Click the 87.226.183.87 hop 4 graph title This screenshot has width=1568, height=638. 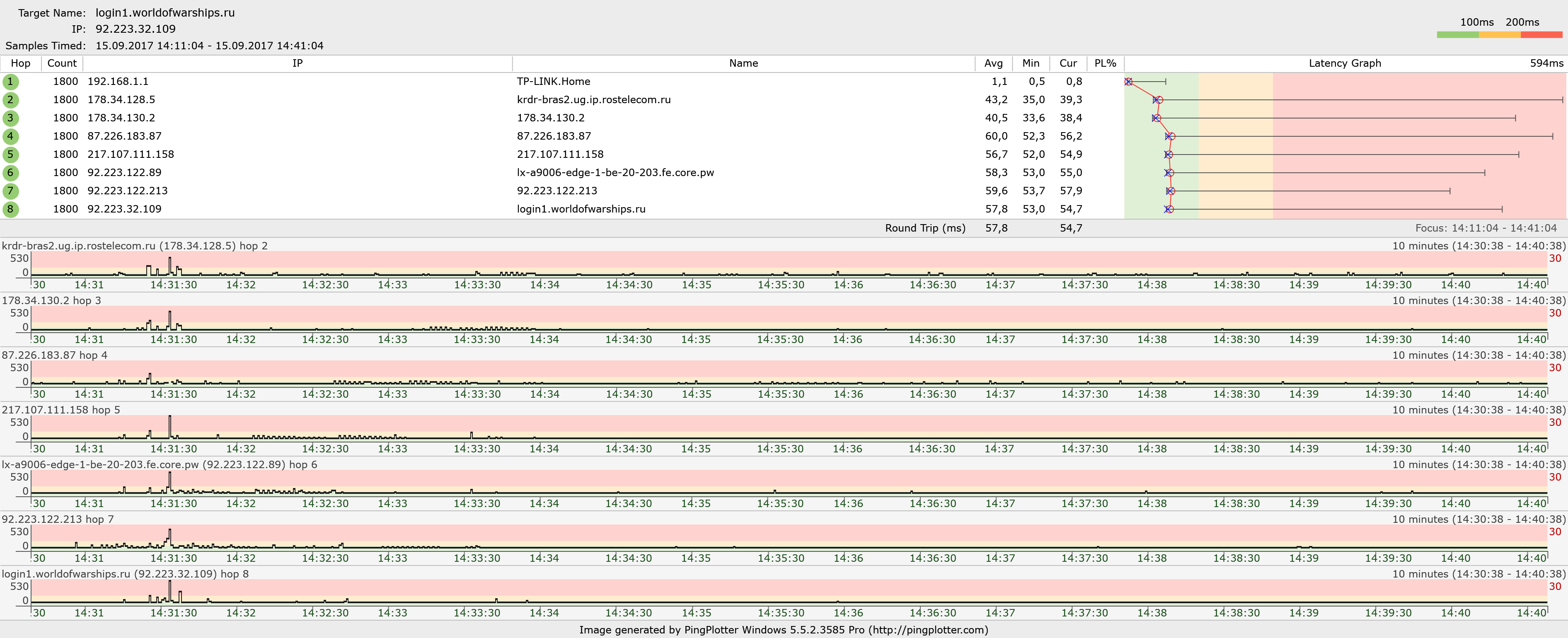click(55, 355)
